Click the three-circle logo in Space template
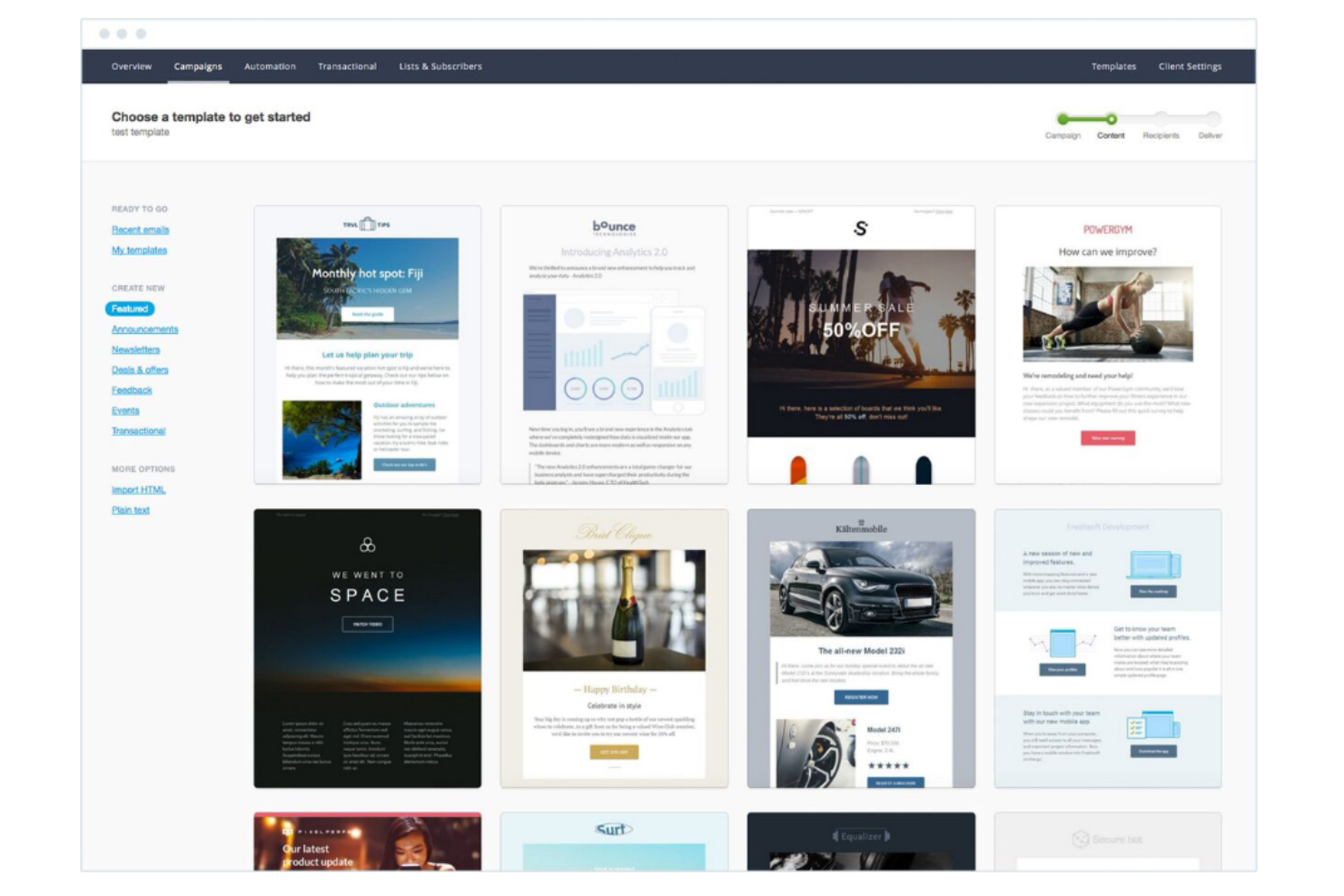Screen dimensions: 1344x896 coord(368,545)
